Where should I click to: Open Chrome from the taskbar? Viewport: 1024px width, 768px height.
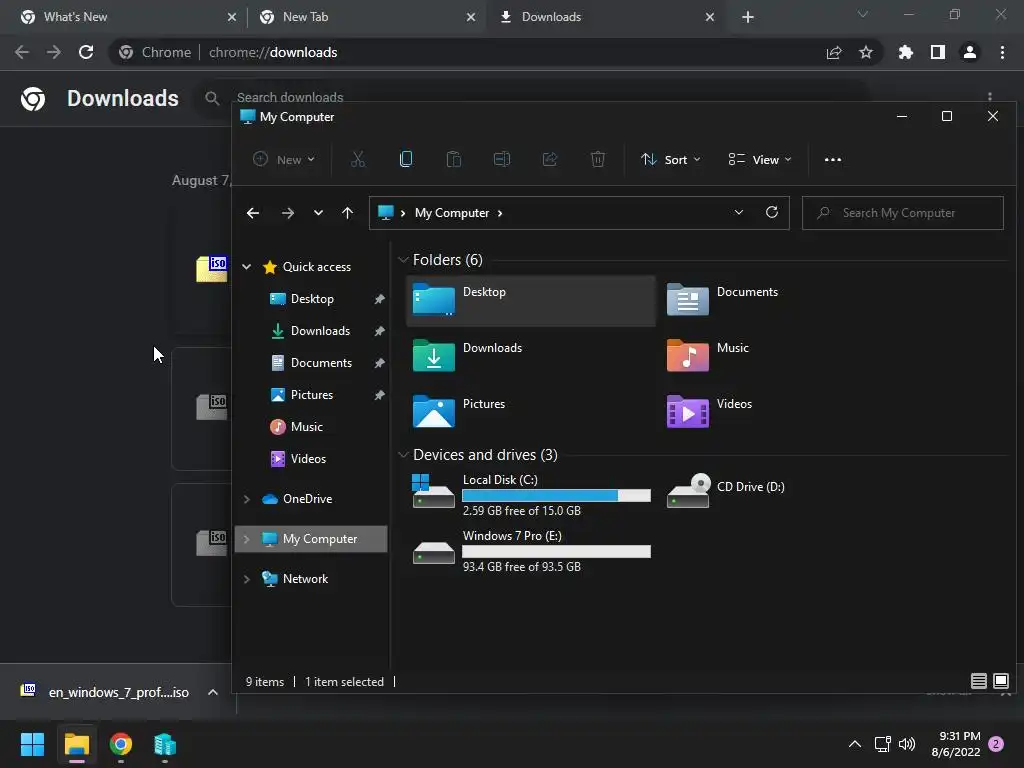(x=121, y=744)
